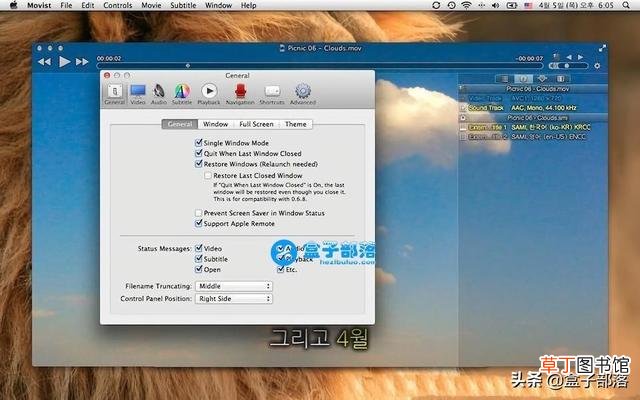The width and height of the screenshot is (640, 400).
Task: Select Picnic 06 - Clouds.smi panel header
Action: click(x=533, y=118)
